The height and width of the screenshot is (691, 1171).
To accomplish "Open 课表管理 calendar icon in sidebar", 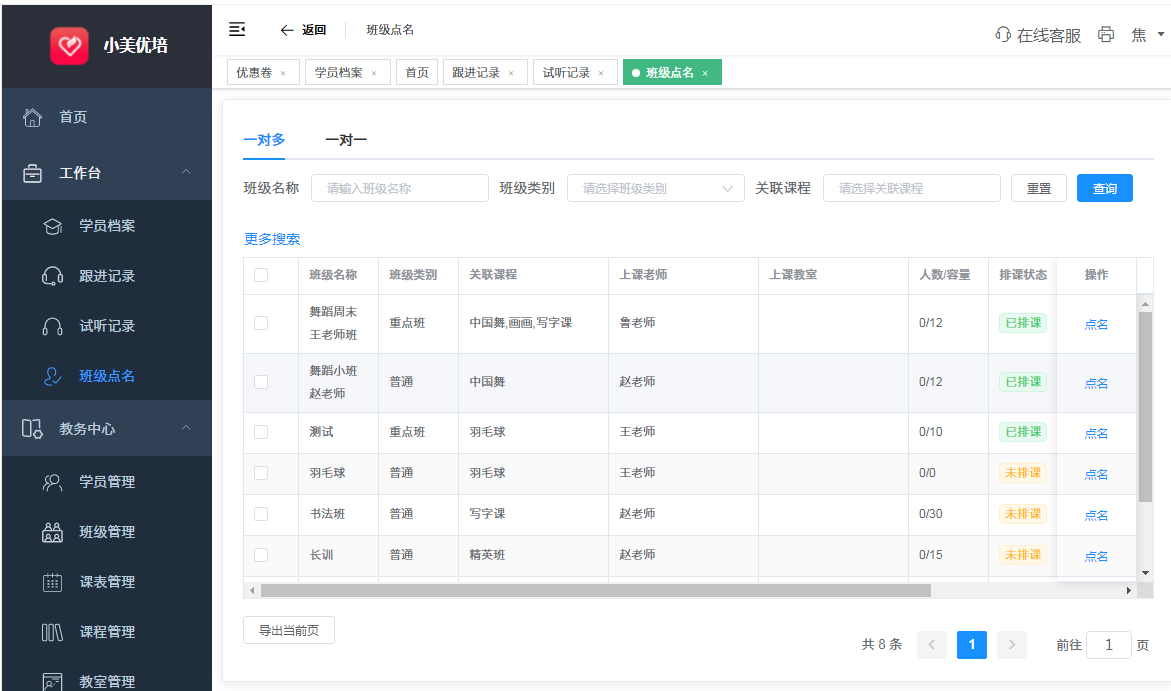I will point(53,582).
